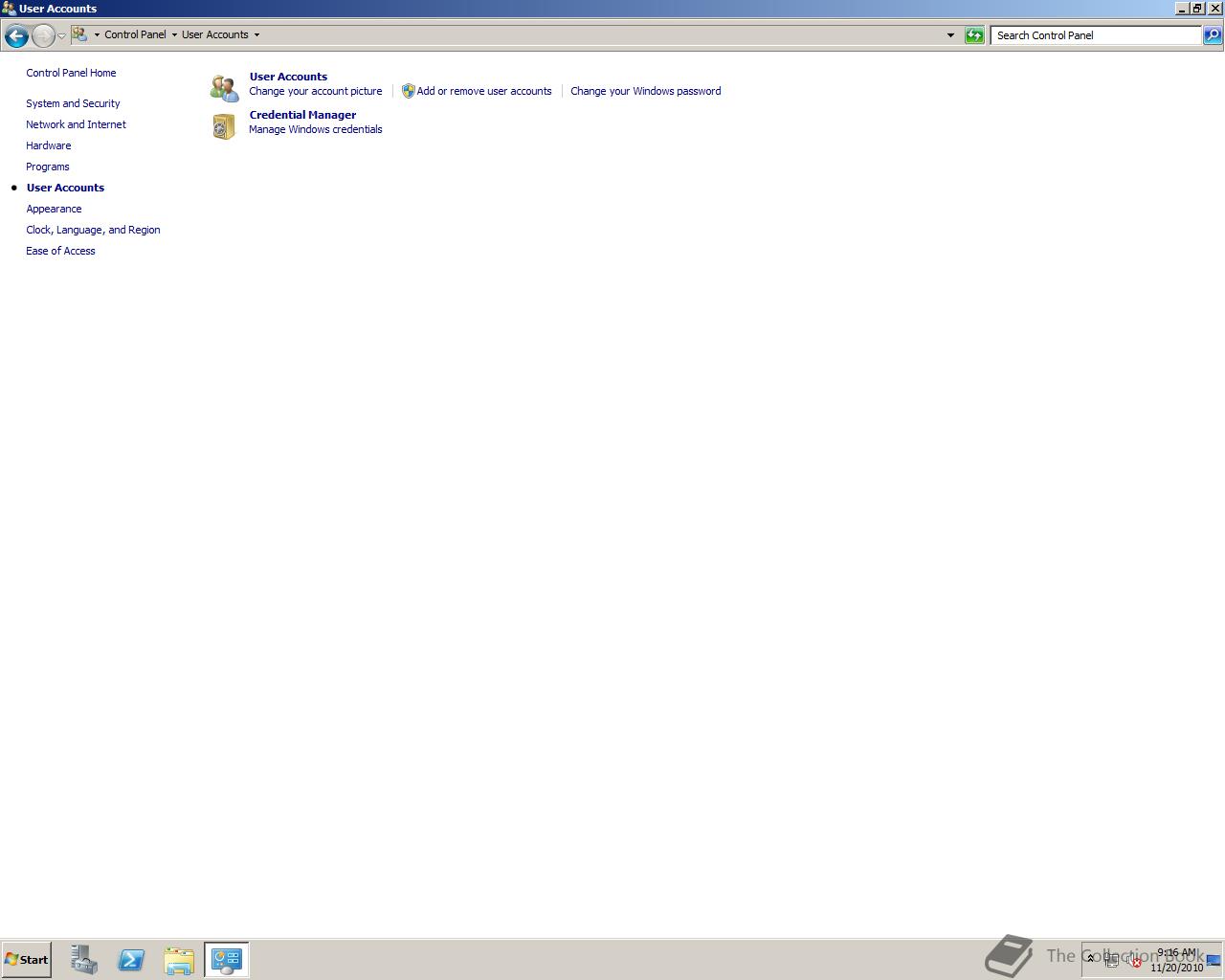Select the Control Panel breadcrumb
The height and width of the screenshot is (980, 1225).
(135, 34)
